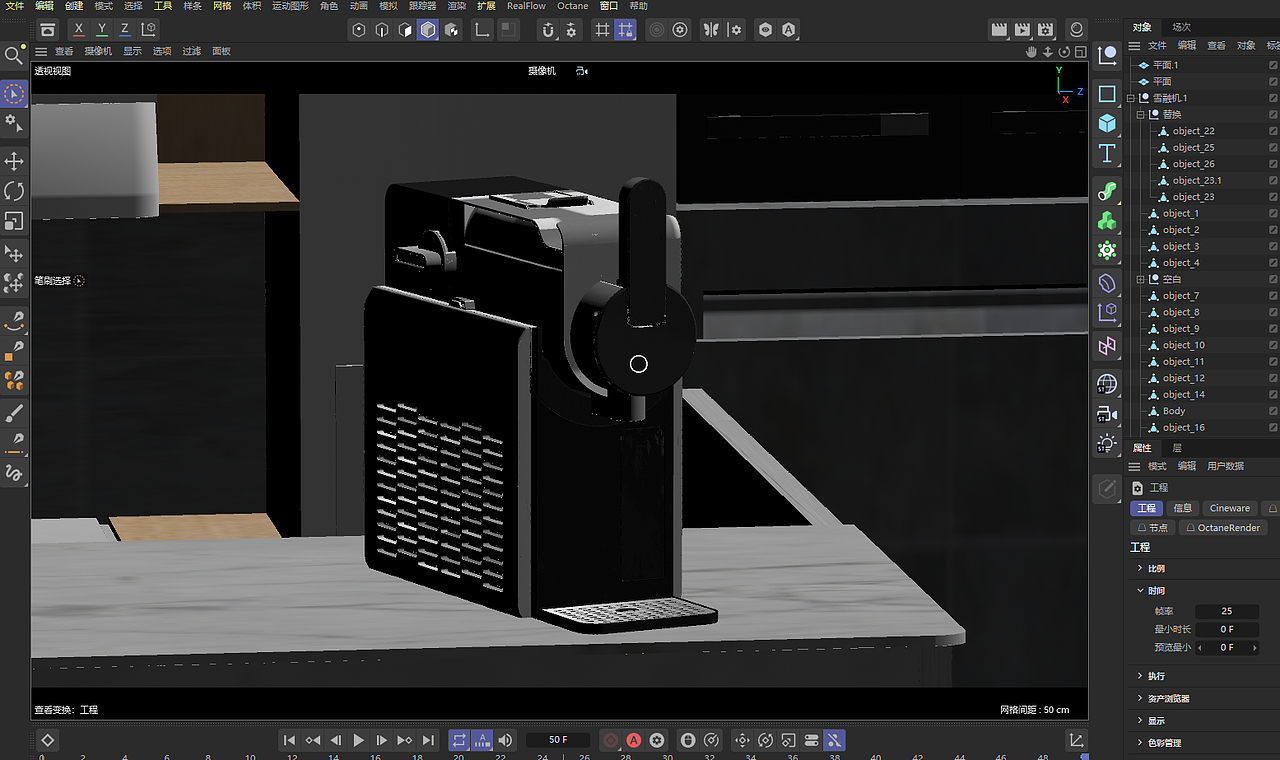Select the Scale tool
1280x760 pixels.
tap(14, 221)
